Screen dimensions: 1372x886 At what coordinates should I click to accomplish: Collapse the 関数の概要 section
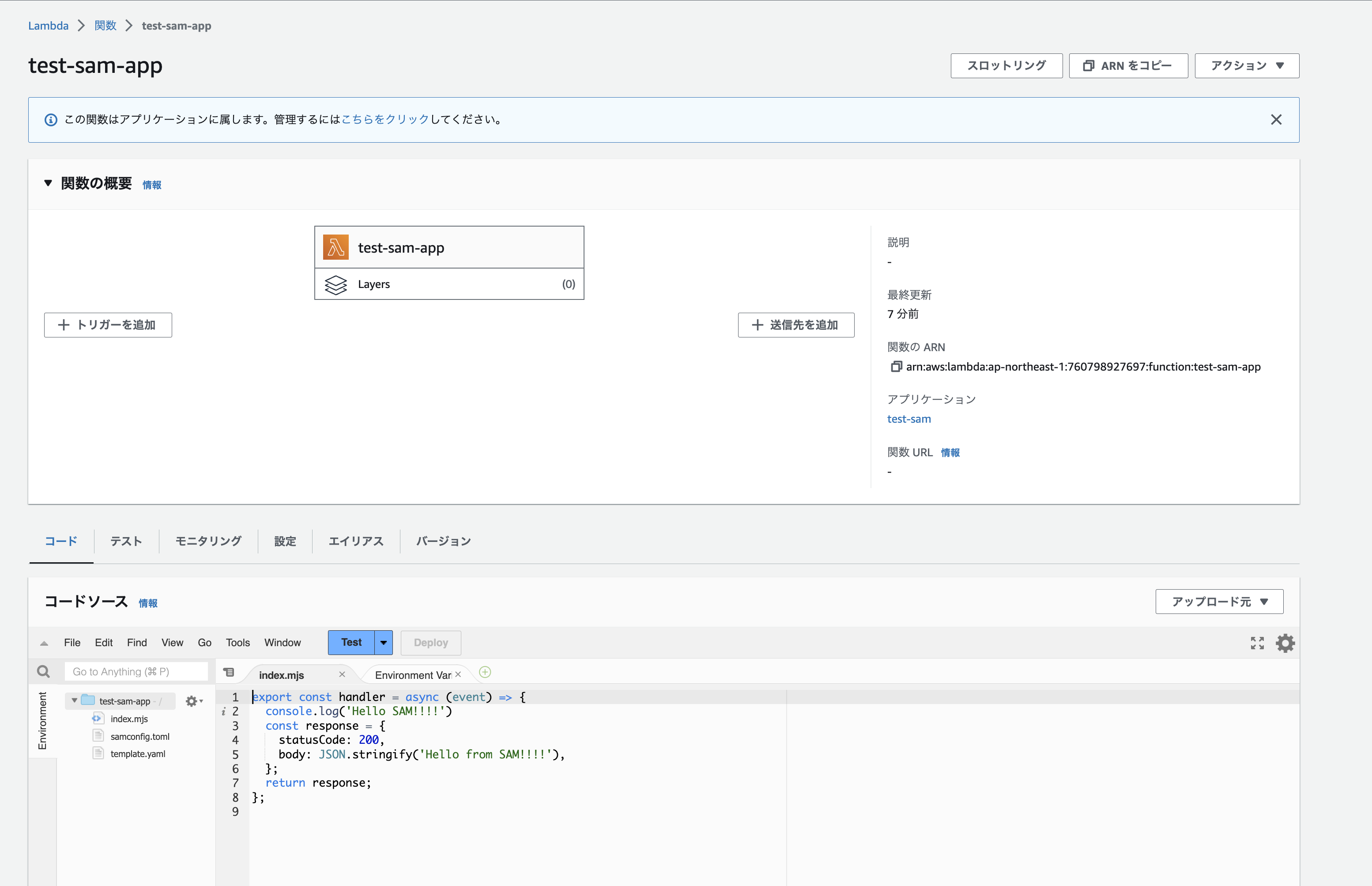[x=48, y=183]
